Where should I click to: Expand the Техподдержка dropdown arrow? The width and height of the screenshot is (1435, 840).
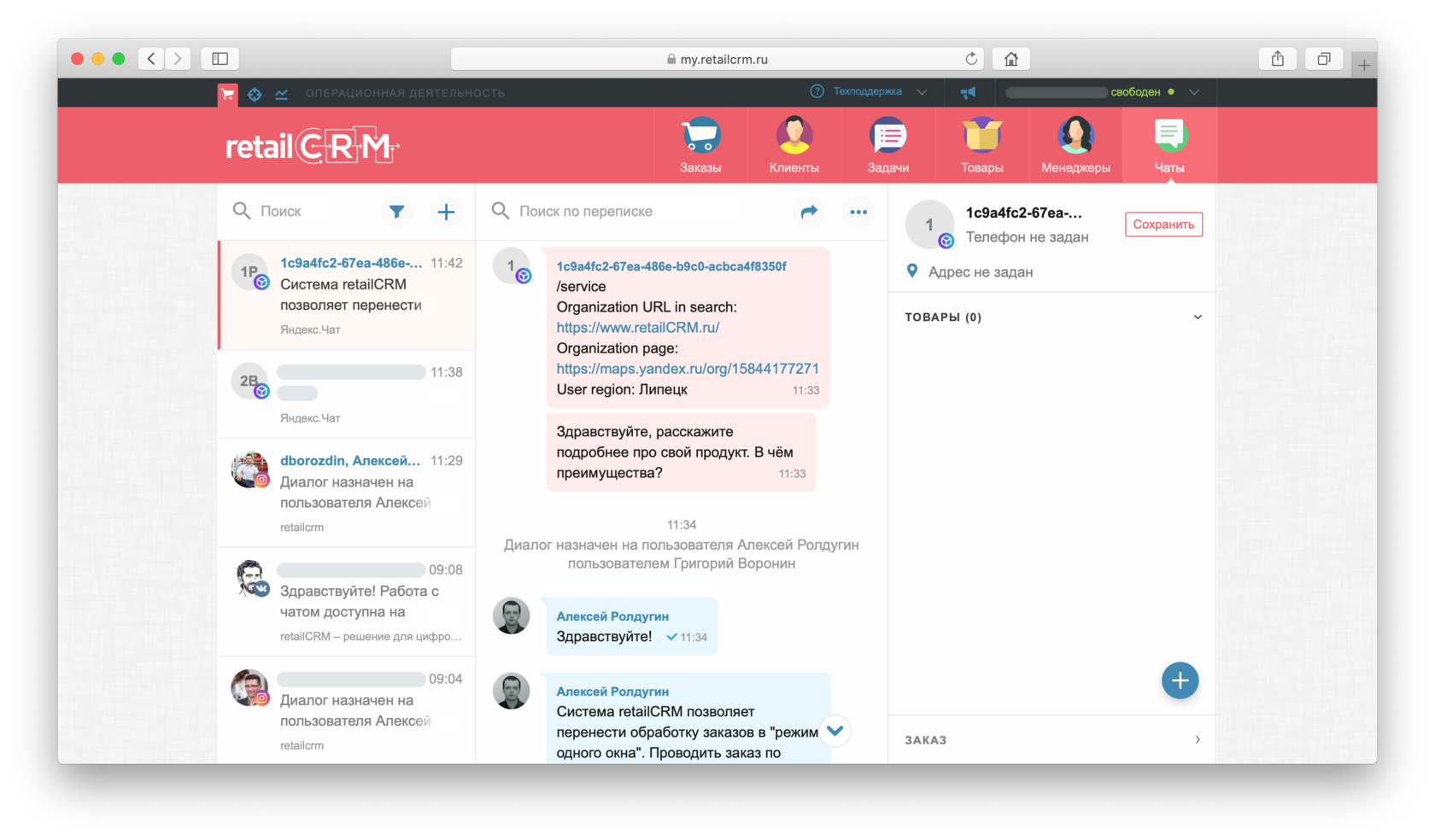click(x=922, y=92)
